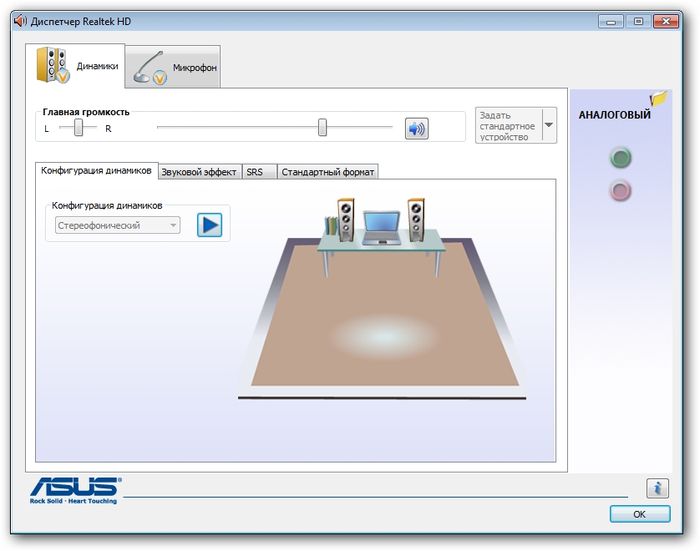Open Задать стандартное устройство dropdown arrow
Image resolution: width=700 pixels, height=551 pixels.
point(549,125)
